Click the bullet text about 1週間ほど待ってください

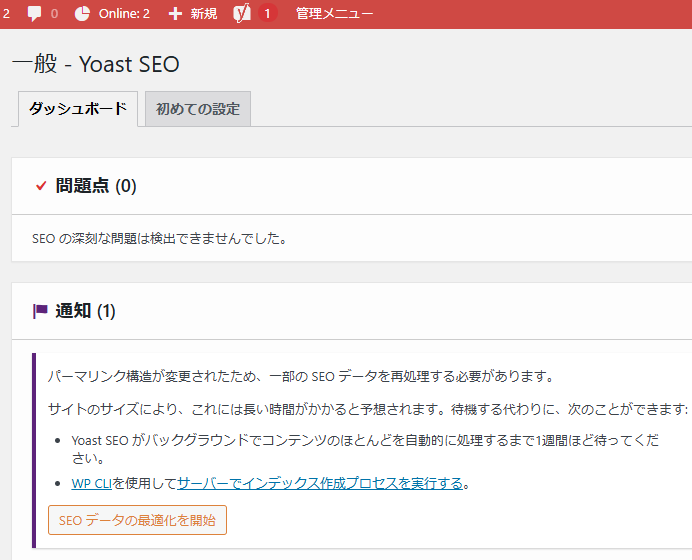coord(365,449)
